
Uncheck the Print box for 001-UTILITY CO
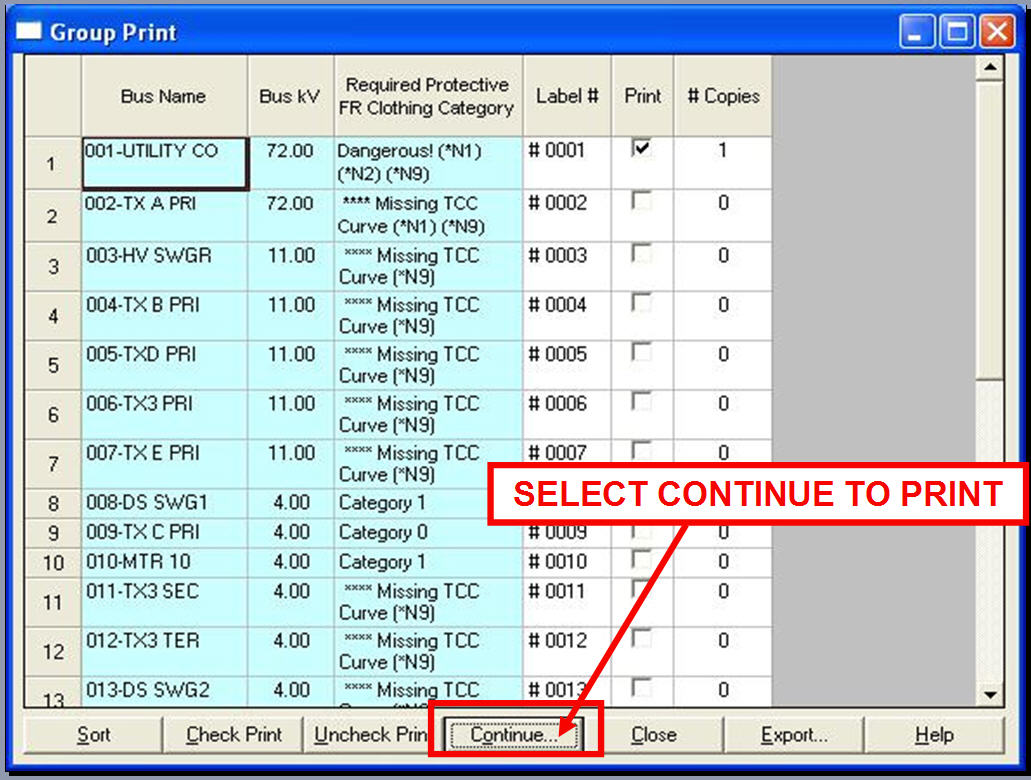642,149
